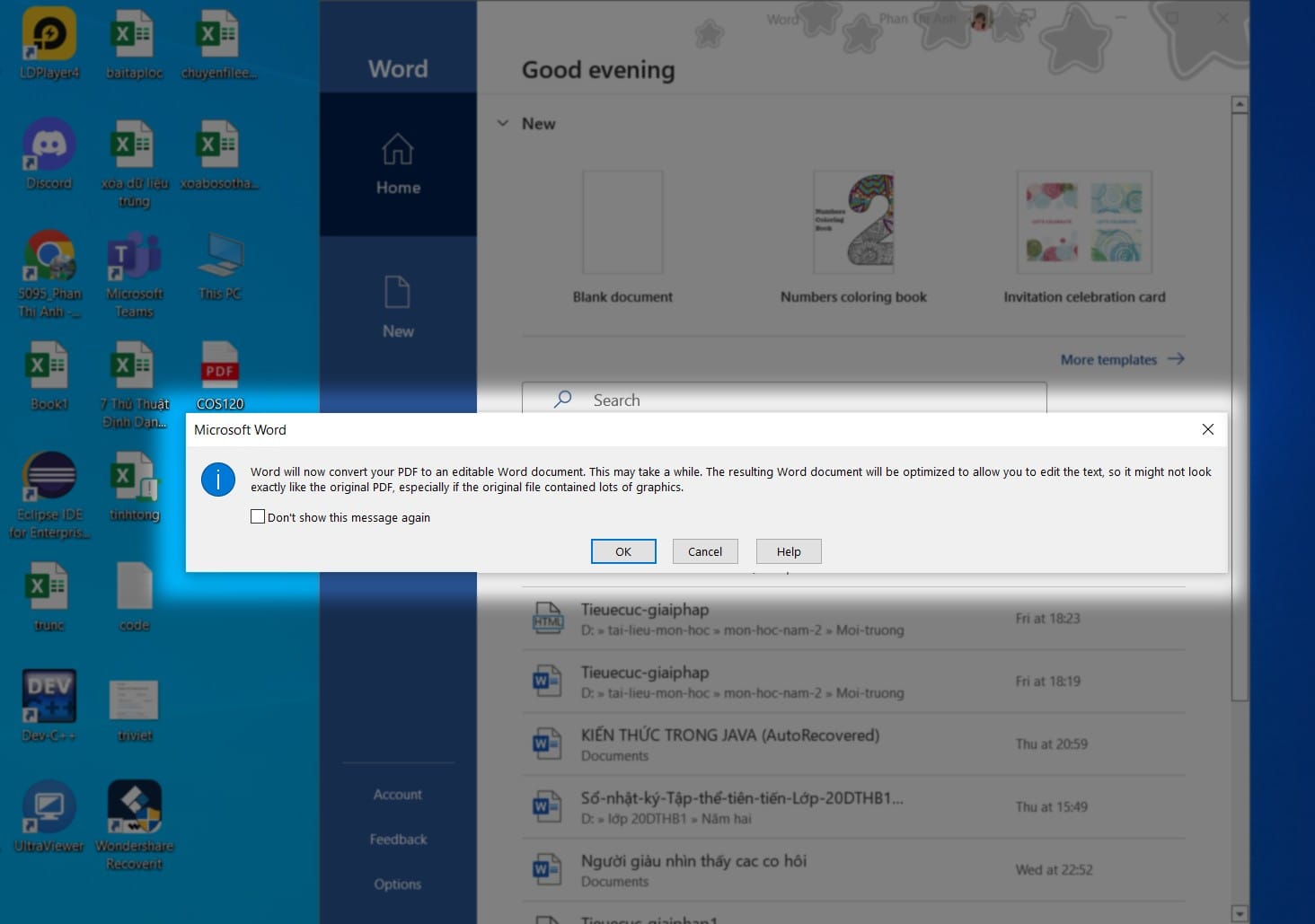Viewport: 1315px width, 924px height.
Task: Open the baitaploc Excel file on desktop
Action: (134, 43)
